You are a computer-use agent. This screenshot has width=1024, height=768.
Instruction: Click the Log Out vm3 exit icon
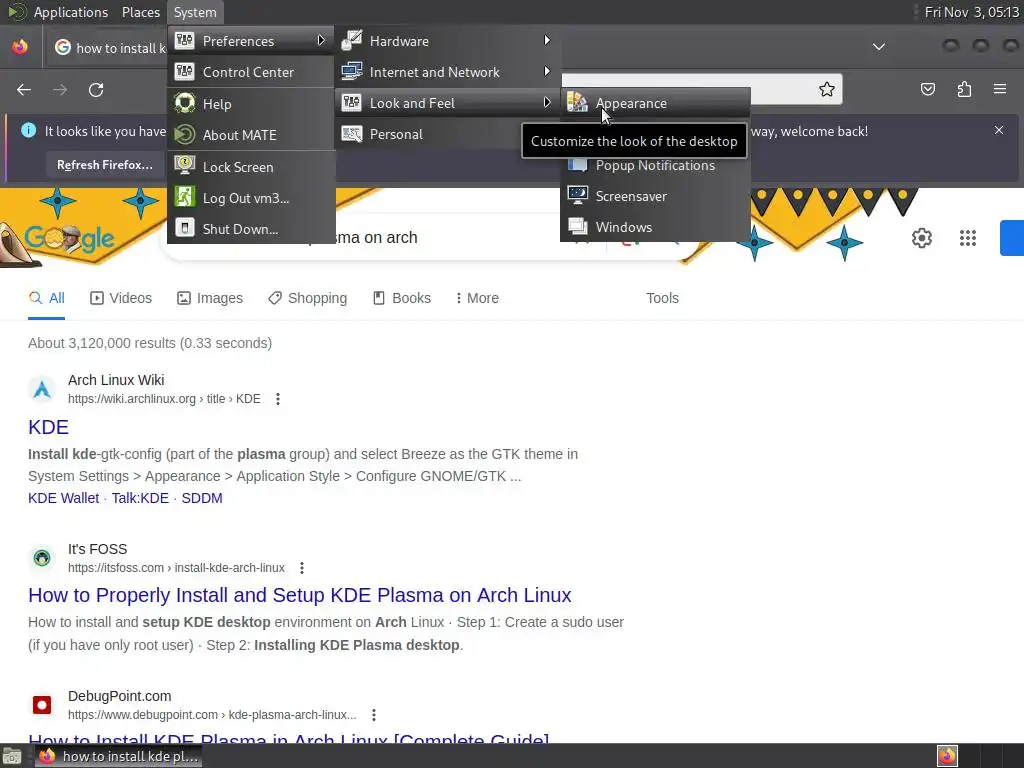click(185, 197)
